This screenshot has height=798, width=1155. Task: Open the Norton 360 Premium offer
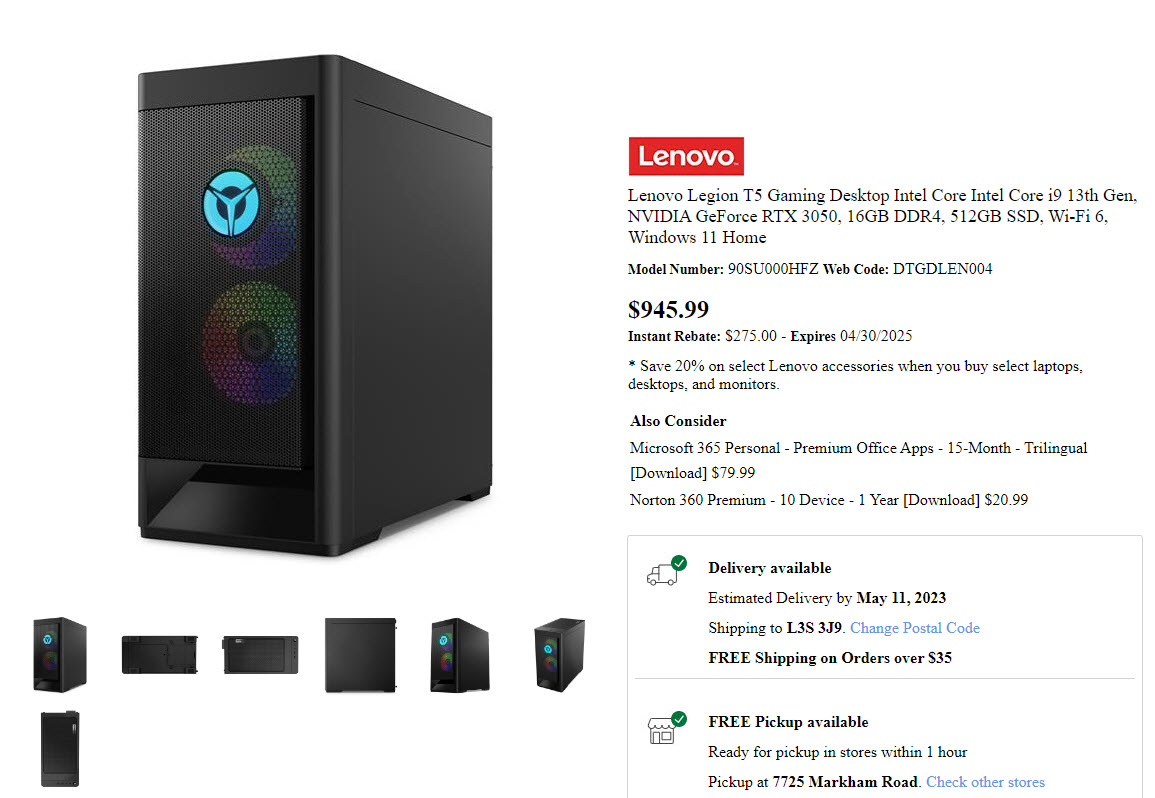(x=829, y=500)
